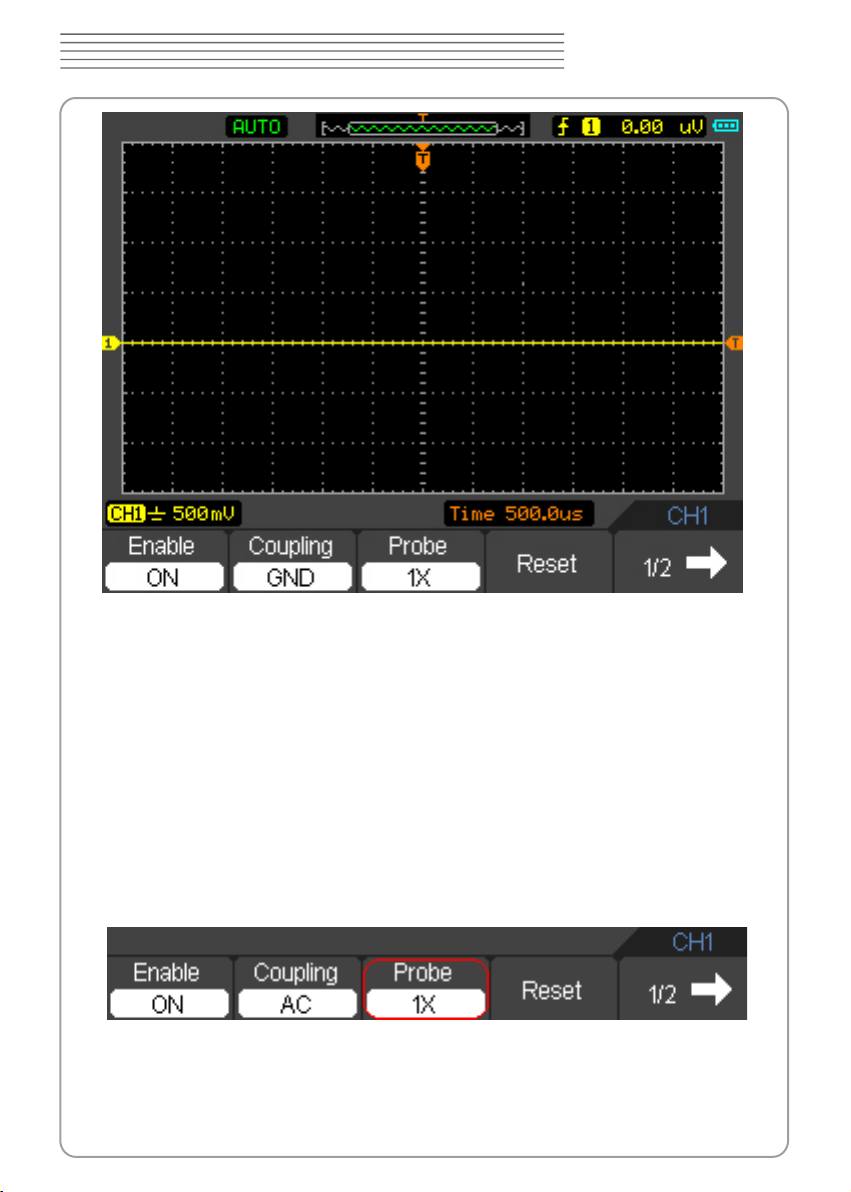Click Reset in the lower menu bar
Image resolution: width=851 pixels, height=1192 pixels.
552,990
